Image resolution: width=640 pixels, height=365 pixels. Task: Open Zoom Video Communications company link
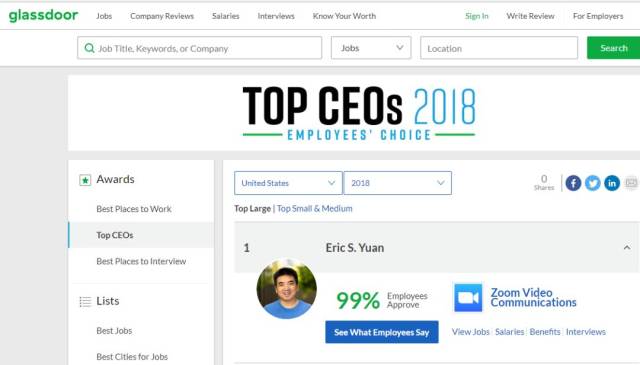pyautogui.click(x=533, y=297)
